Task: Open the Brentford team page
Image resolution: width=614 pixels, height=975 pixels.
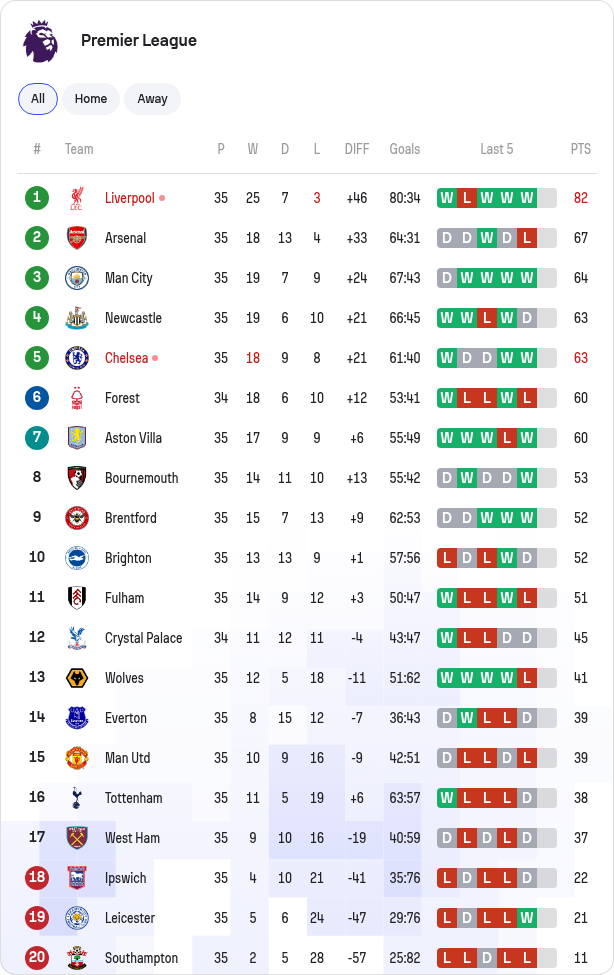Action: click(131, 518)
